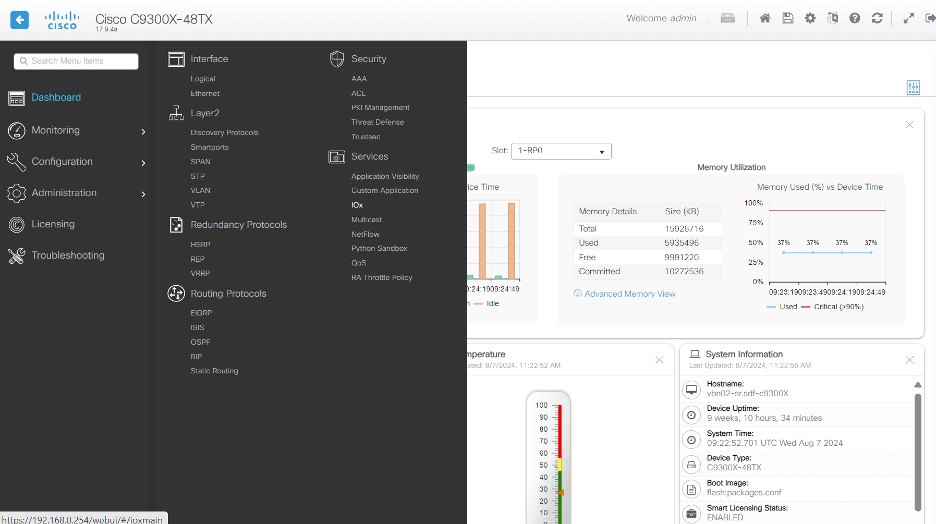Open the home icon in top toolbar
The height and width of the screenshot is (524, 936).
click(x=765, y=19)
